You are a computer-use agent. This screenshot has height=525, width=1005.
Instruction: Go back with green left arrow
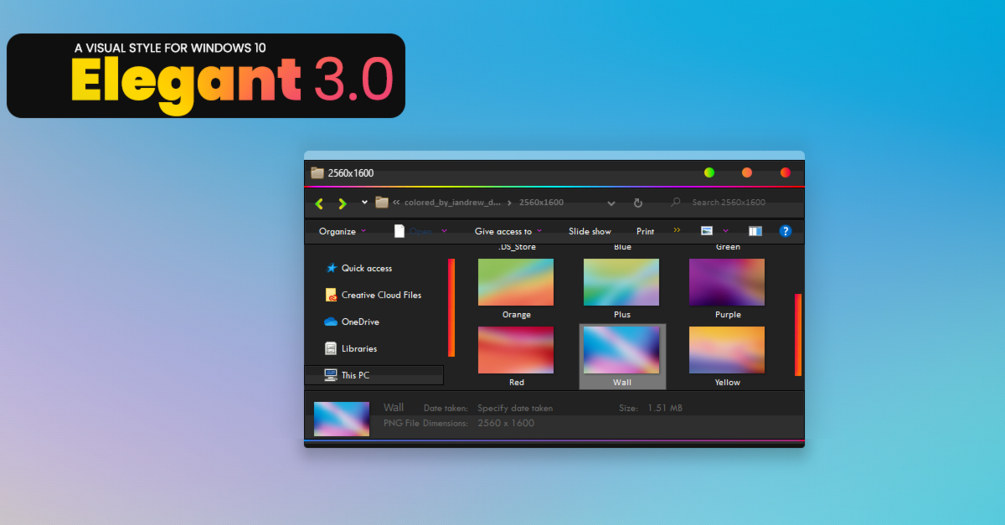(x=319, y=203)
